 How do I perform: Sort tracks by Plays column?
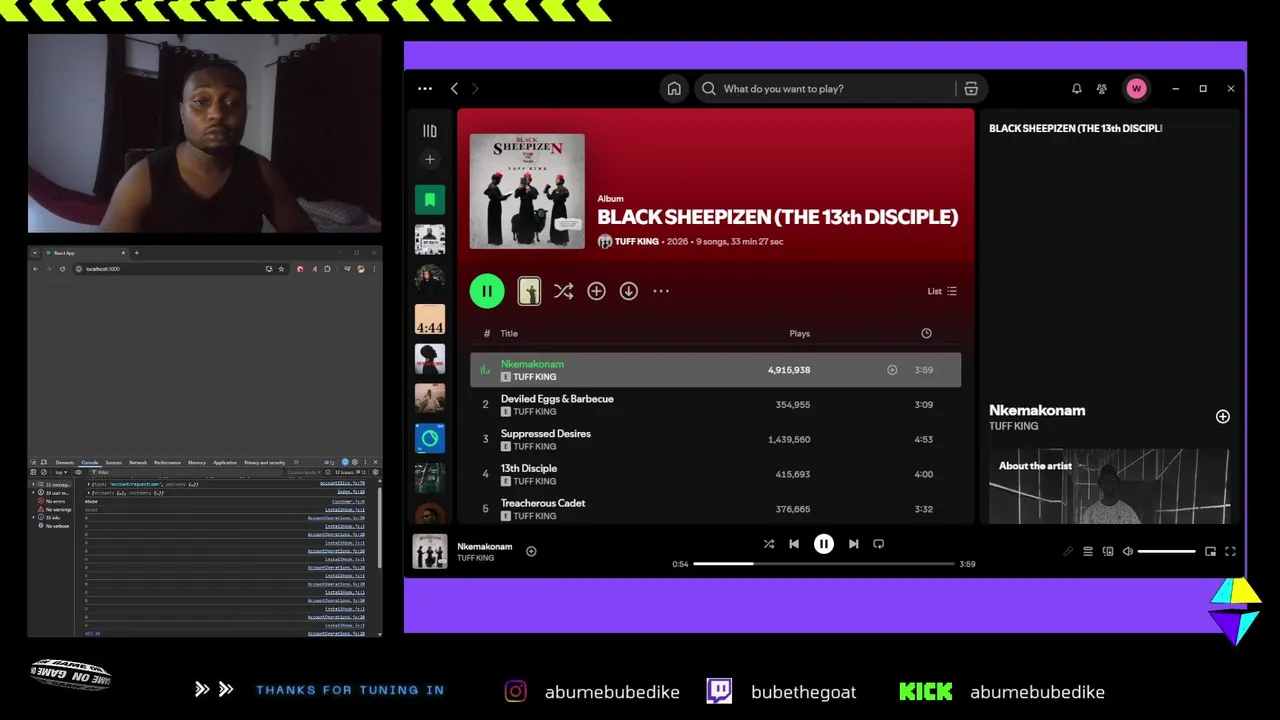pos(799,333)
